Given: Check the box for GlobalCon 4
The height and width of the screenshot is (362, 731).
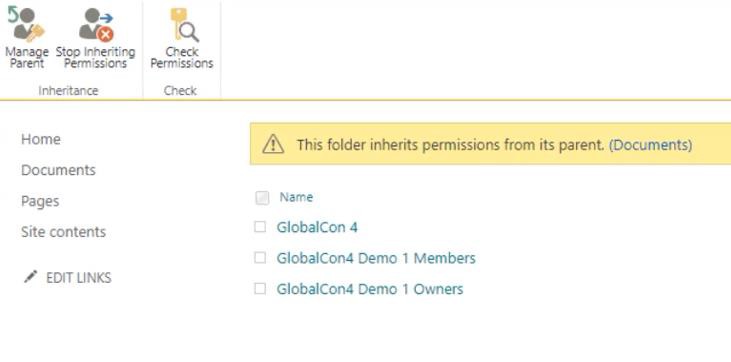Looking at the screenshot, I should click(x=260, y=227).
